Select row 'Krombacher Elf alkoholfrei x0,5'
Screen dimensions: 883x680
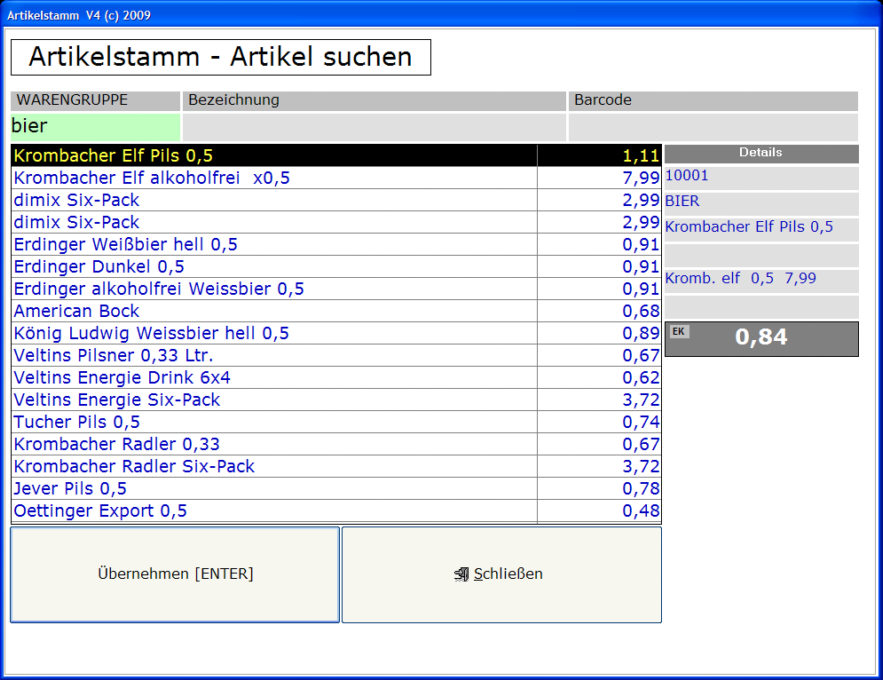click(x=336, y=178)
